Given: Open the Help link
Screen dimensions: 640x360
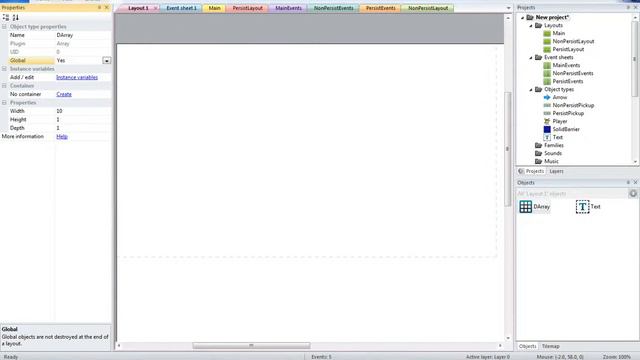Looking at the screenshot, I should [62, 137].
